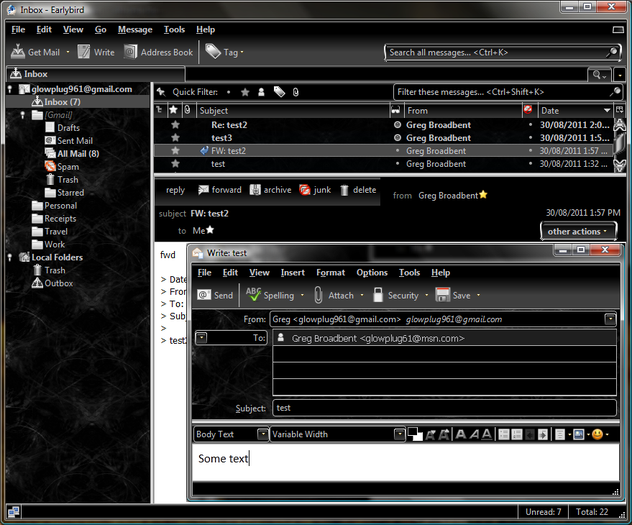Open the Spam folder
The image size is (632, 525).
tap(68, 166)
